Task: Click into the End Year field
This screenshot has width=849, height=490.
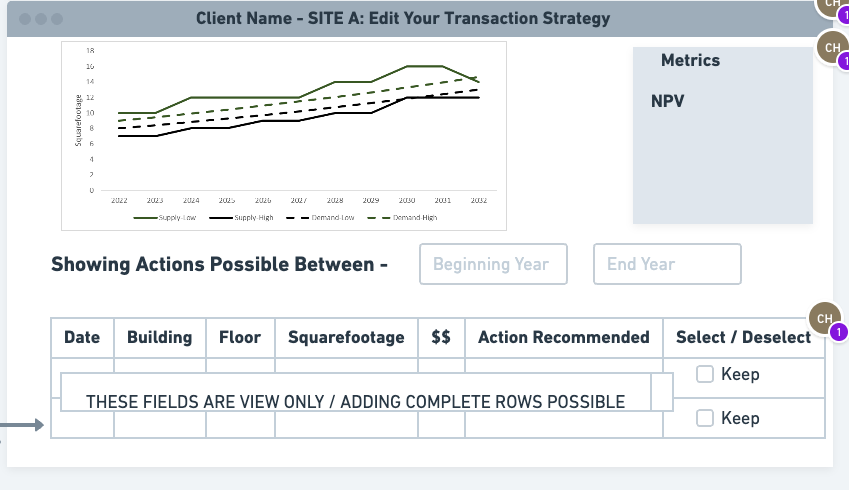Action: tap(667, 264)
